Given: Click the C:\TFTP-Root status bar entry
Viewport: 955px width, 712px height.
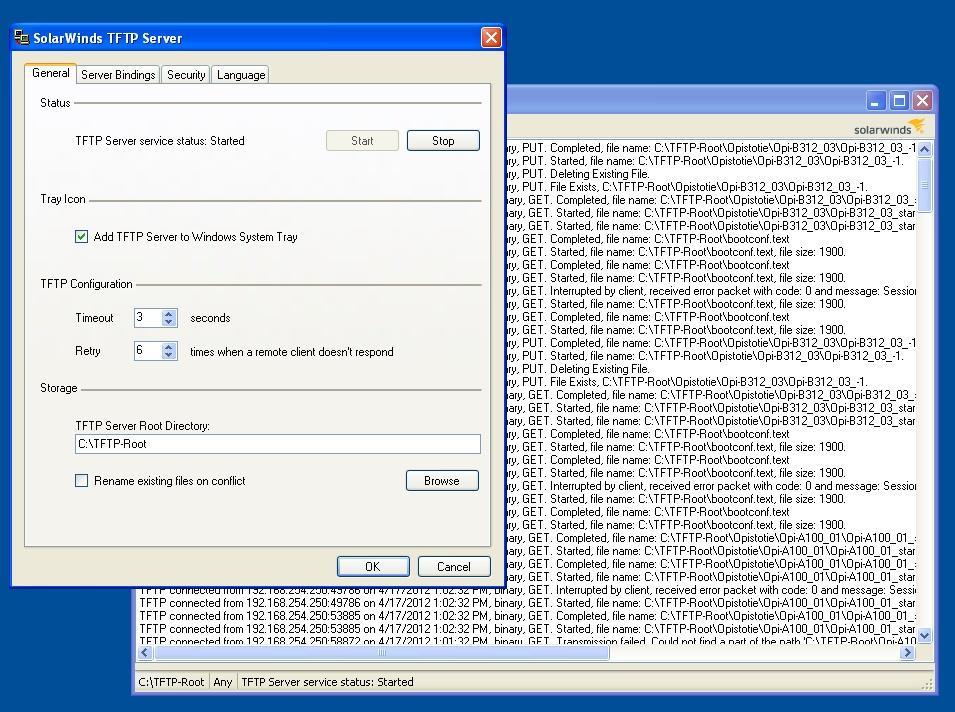Looking at the screenshot, I should click(x=171, y=682).
